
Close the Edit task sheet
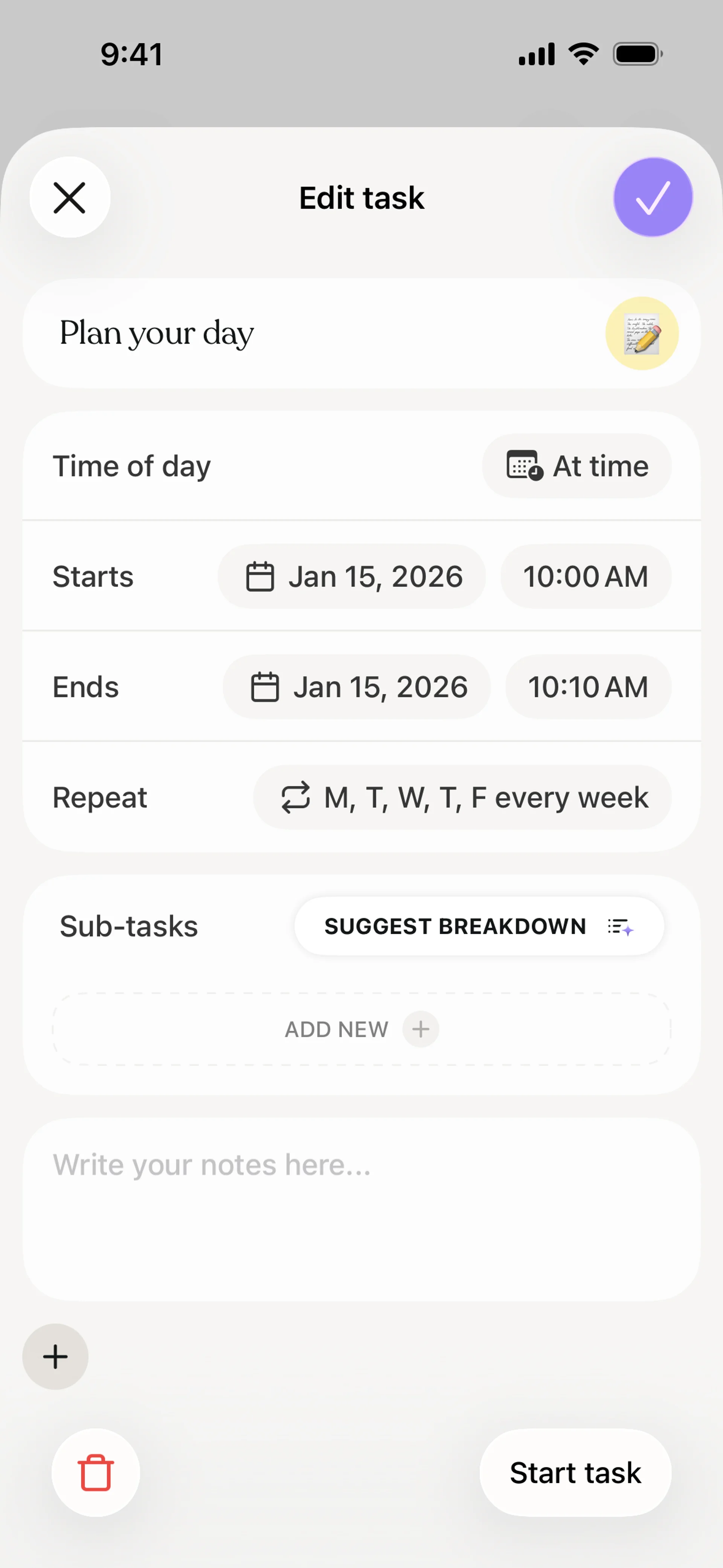pyautogui.click(x=70, y=197)
